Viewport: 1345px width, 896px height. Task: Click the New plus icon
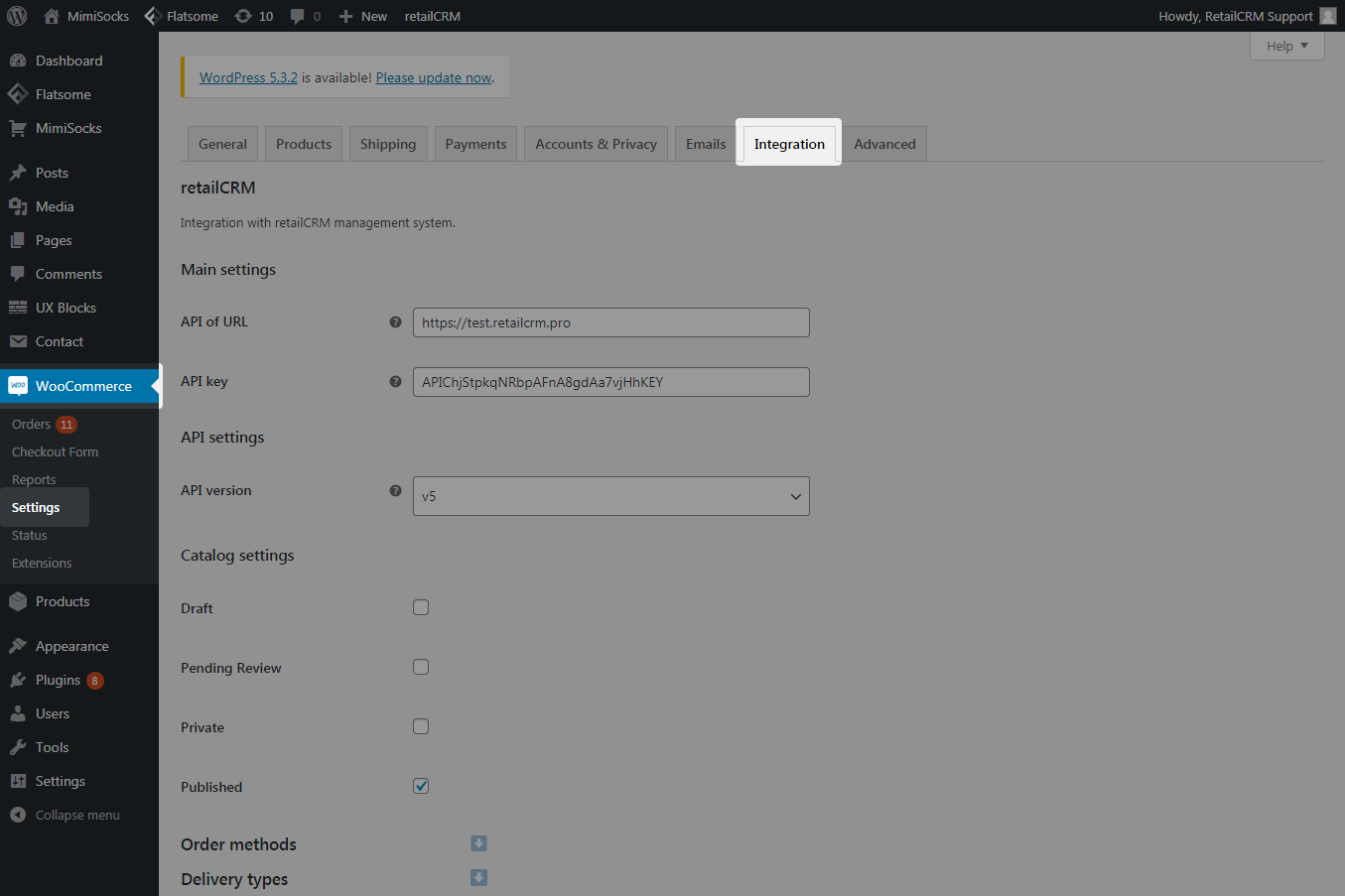pos(345,16)
